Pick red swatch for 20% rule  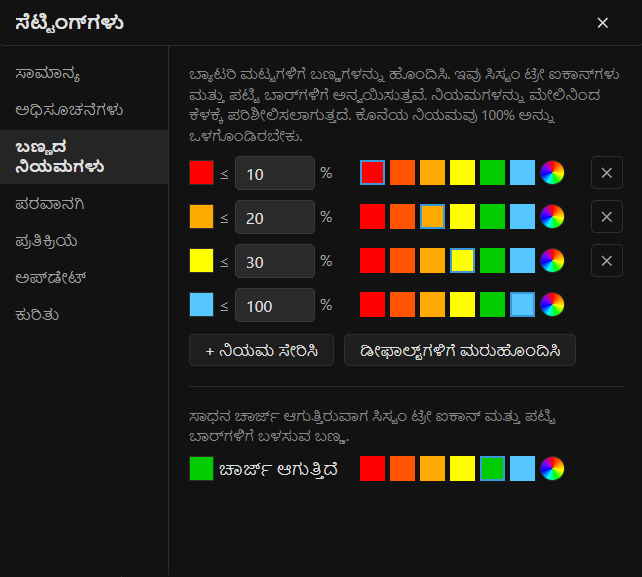(373, 217)
